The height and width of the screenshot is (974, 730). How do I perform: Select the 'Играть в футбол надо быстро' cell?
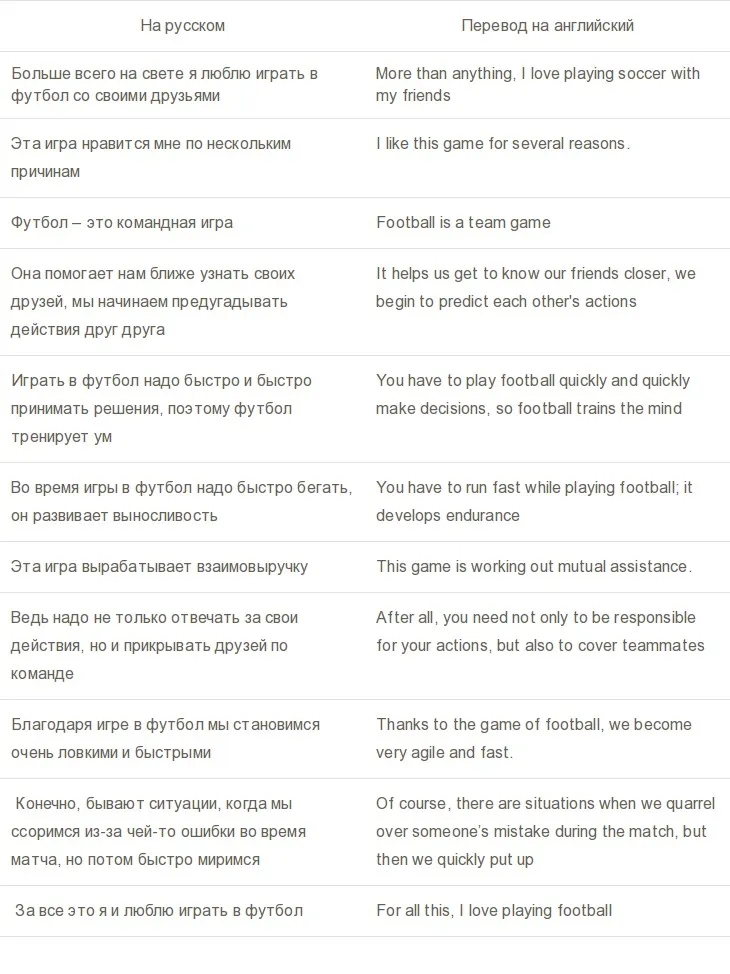pyautogui.click(x=162, y=408)
